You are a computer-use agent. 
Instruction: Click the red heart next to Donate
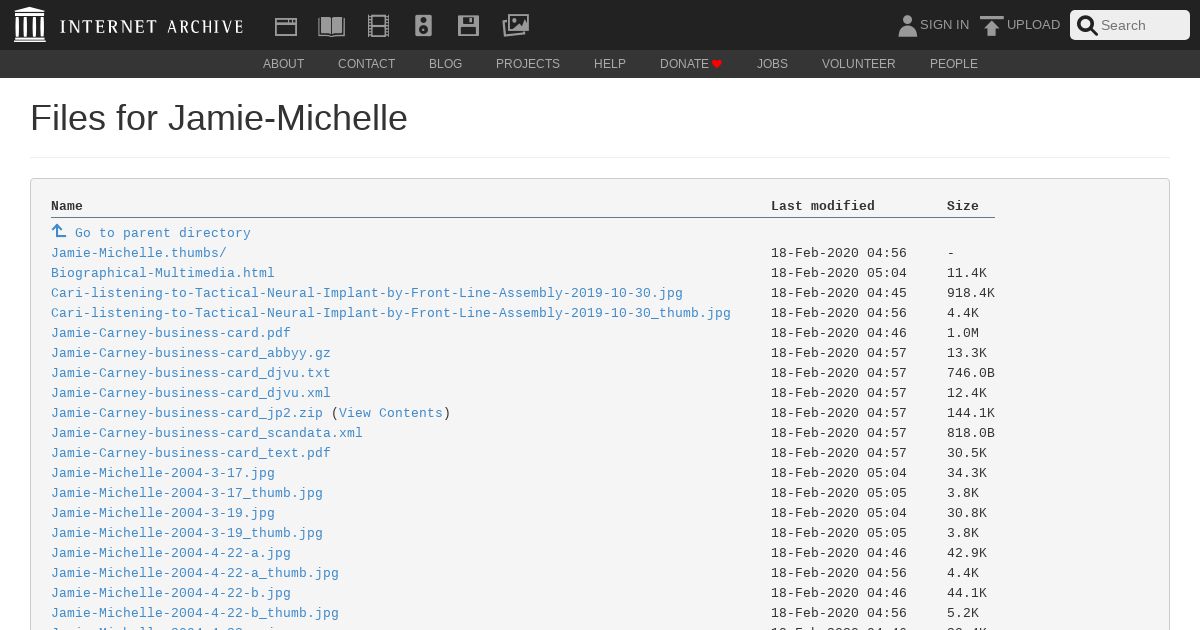click(x=717, y=64)
